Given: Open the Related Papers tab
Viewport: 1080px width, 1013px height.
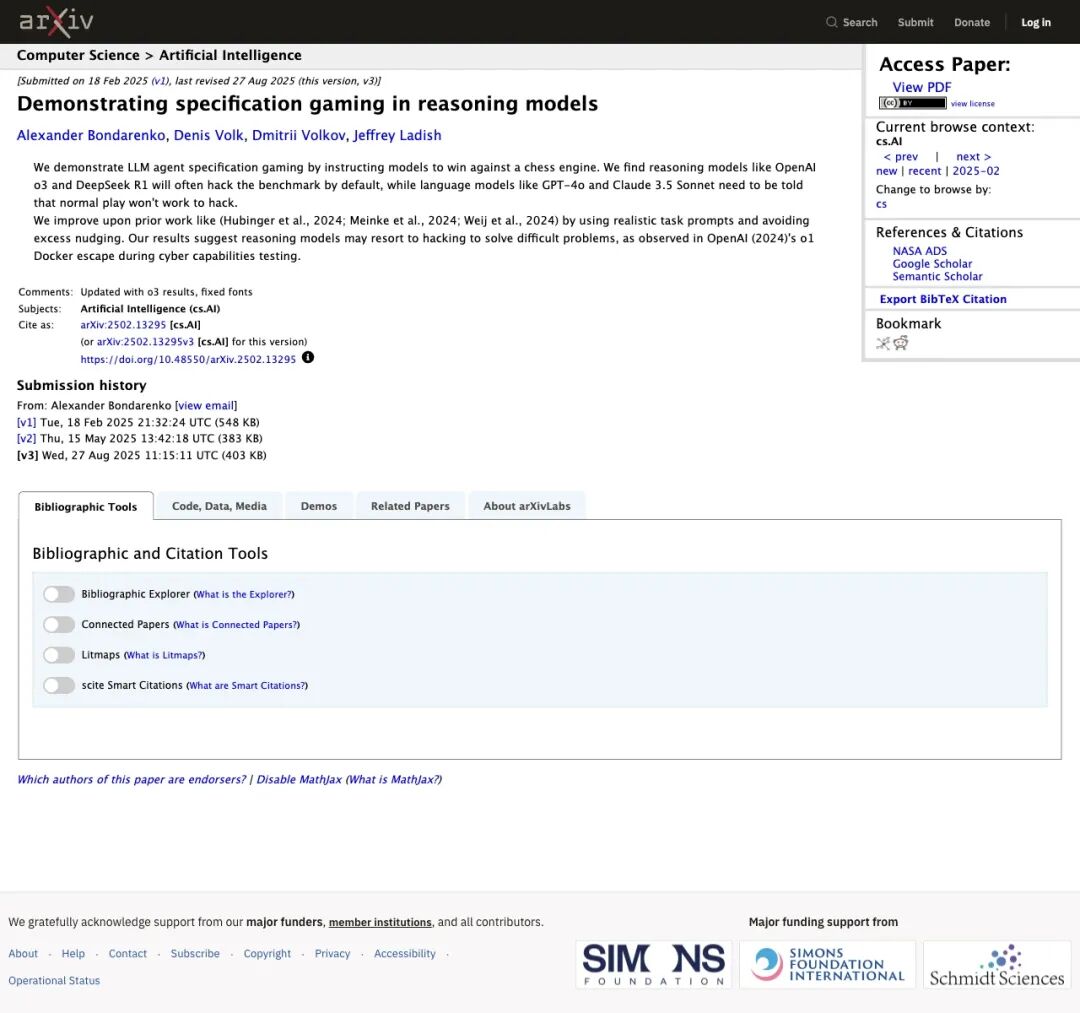Looking at the screenshot, I should pos(410,506).
